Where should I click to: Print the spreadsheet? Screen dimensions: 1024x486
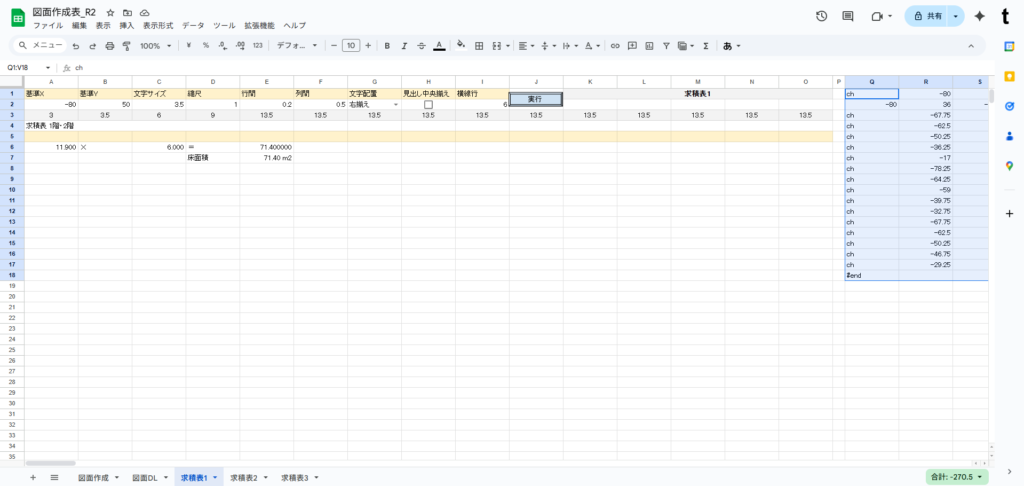[110, 46]
